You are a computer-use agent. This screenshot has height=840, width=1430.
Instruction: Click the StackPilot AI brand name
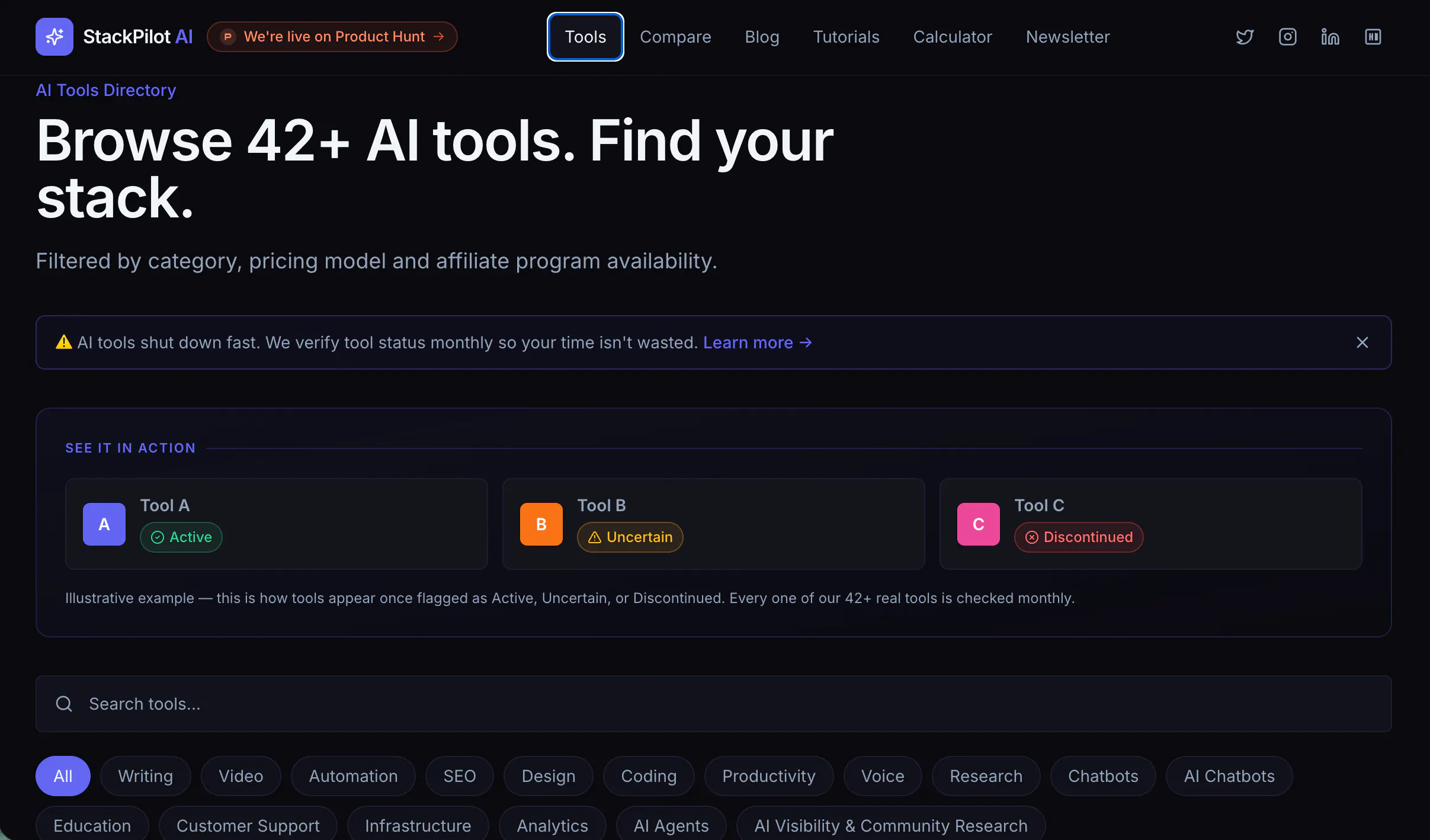[138, 37]
